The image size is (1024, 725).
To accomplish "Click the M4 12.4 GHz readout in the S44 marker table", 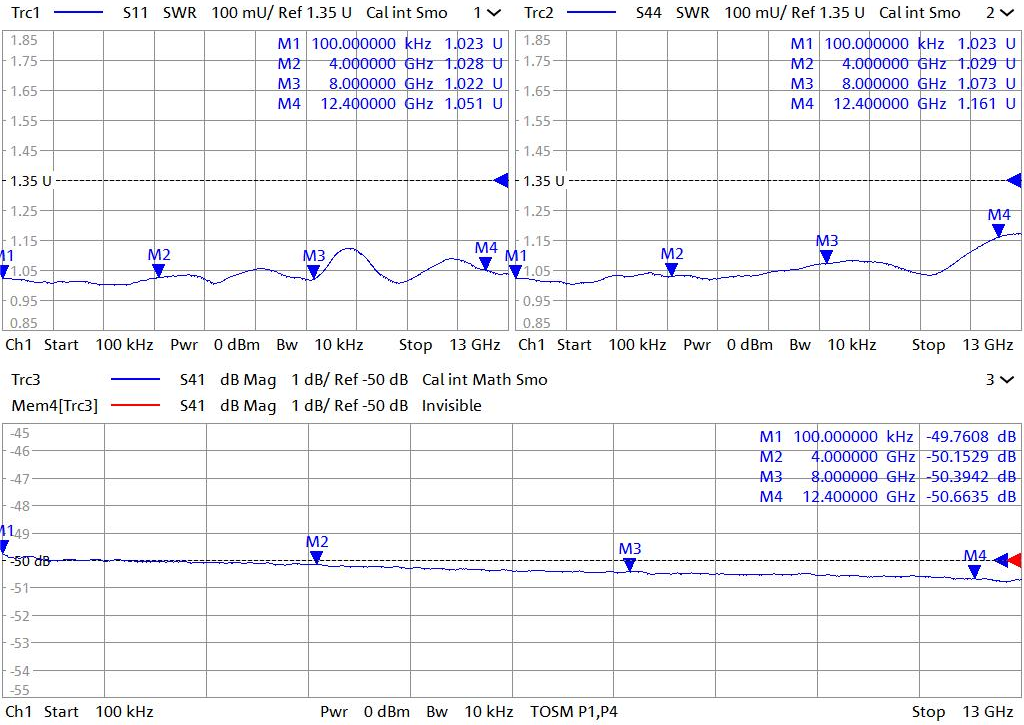I will [897, 103].
